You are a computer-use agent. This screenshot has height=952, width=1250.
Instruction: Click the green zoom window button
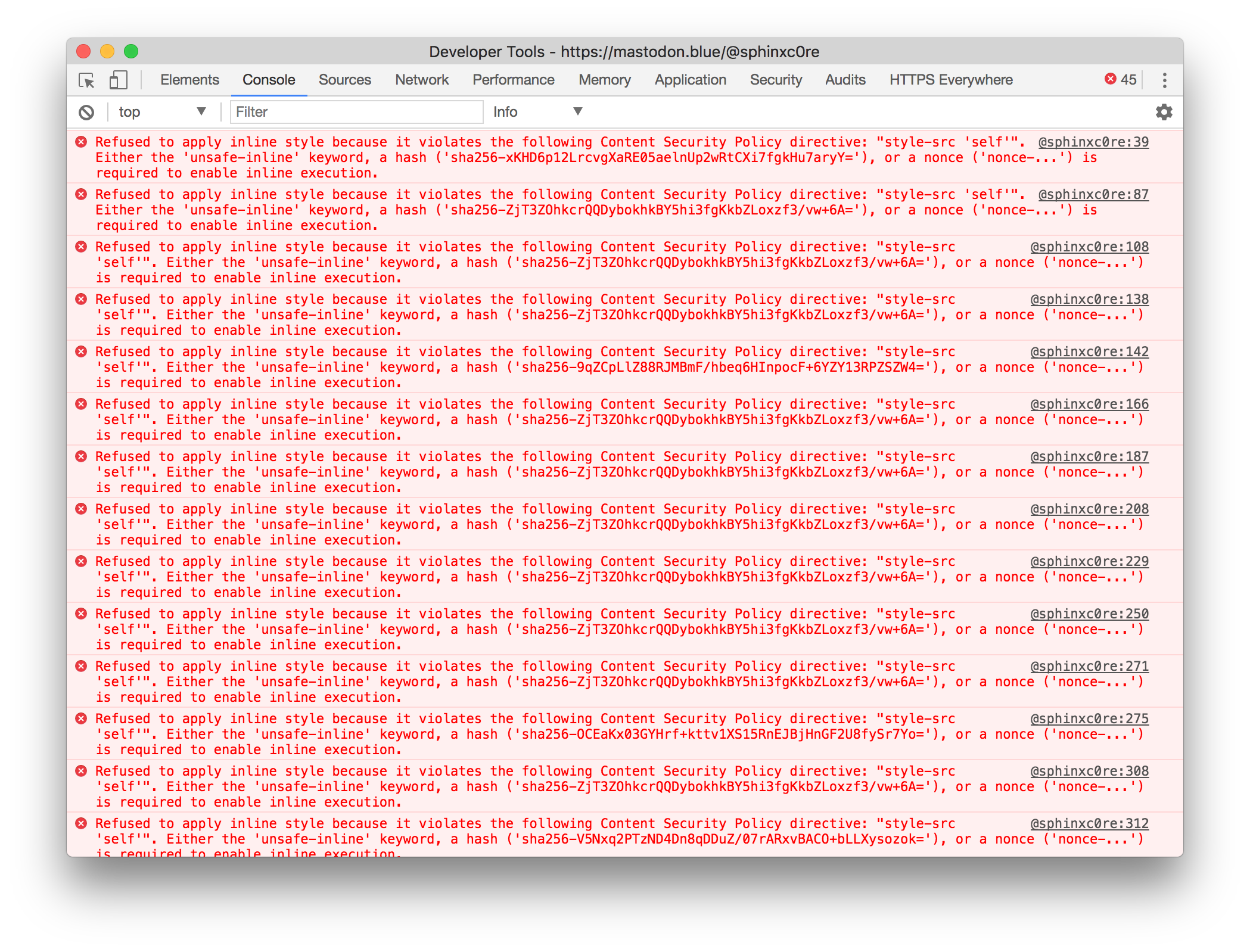point(131,51)
